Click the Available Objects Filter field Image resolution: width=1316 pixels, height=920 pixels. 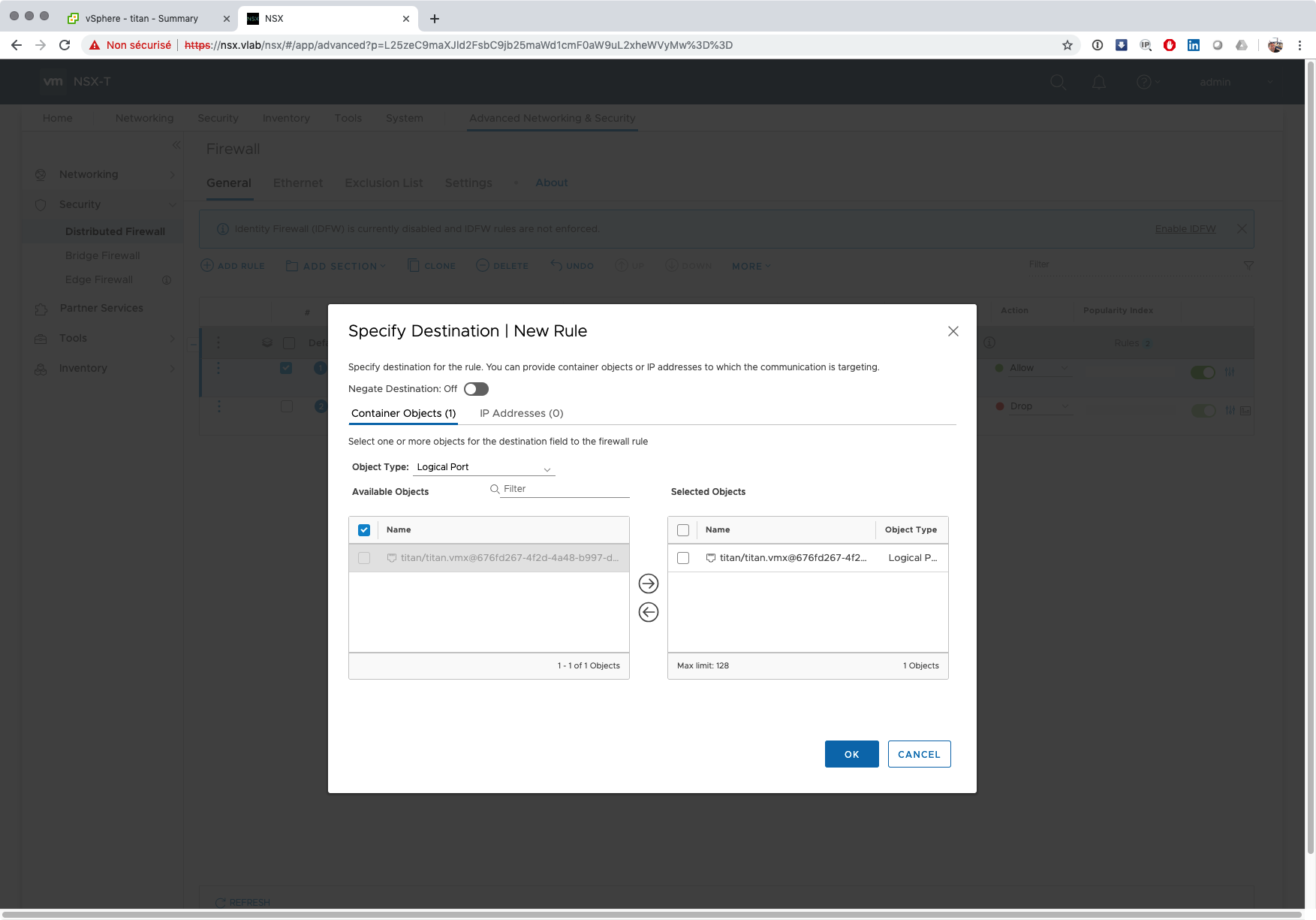565,489
